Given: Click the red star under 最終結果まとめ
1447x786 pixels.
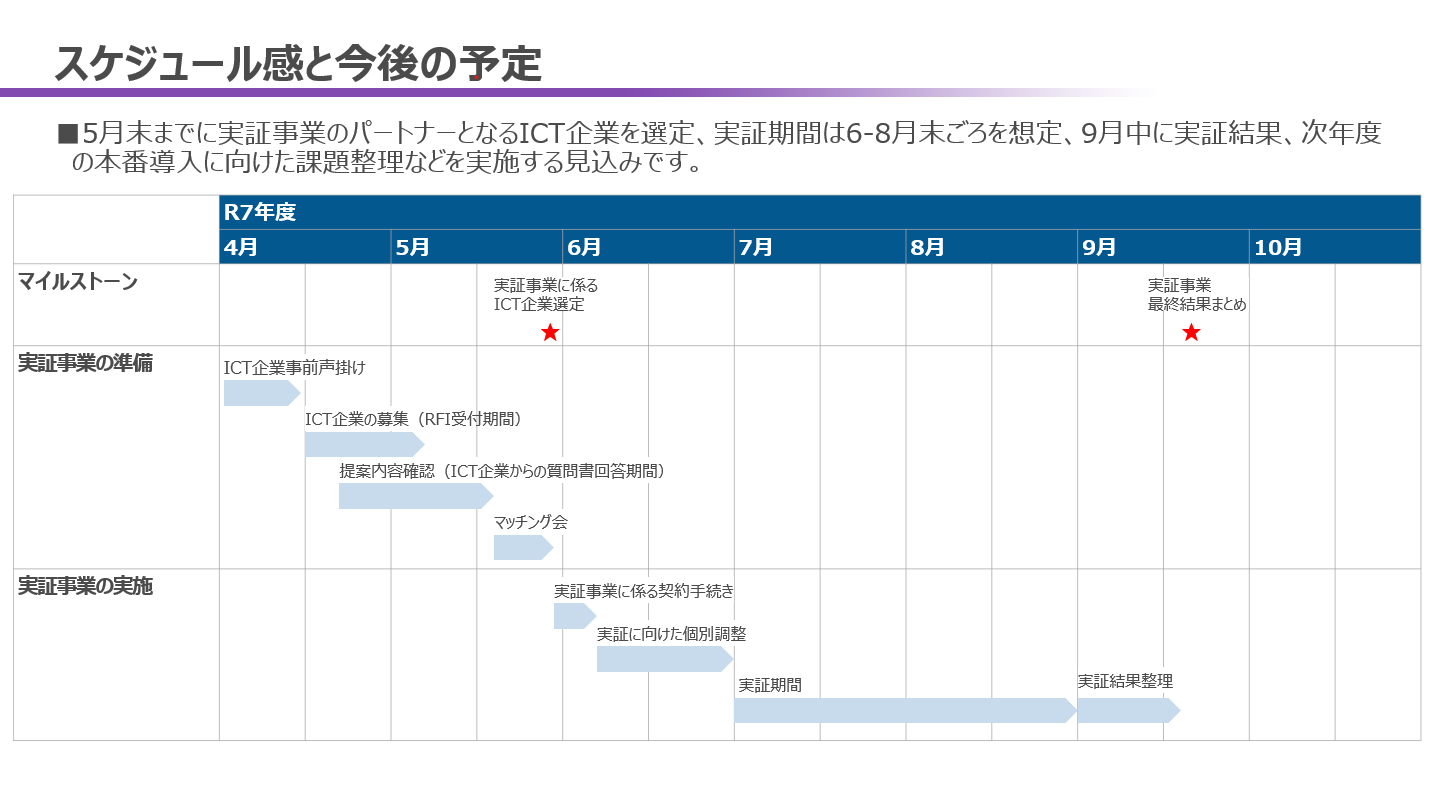Looking at the screenshot, I should [1190, 333].
